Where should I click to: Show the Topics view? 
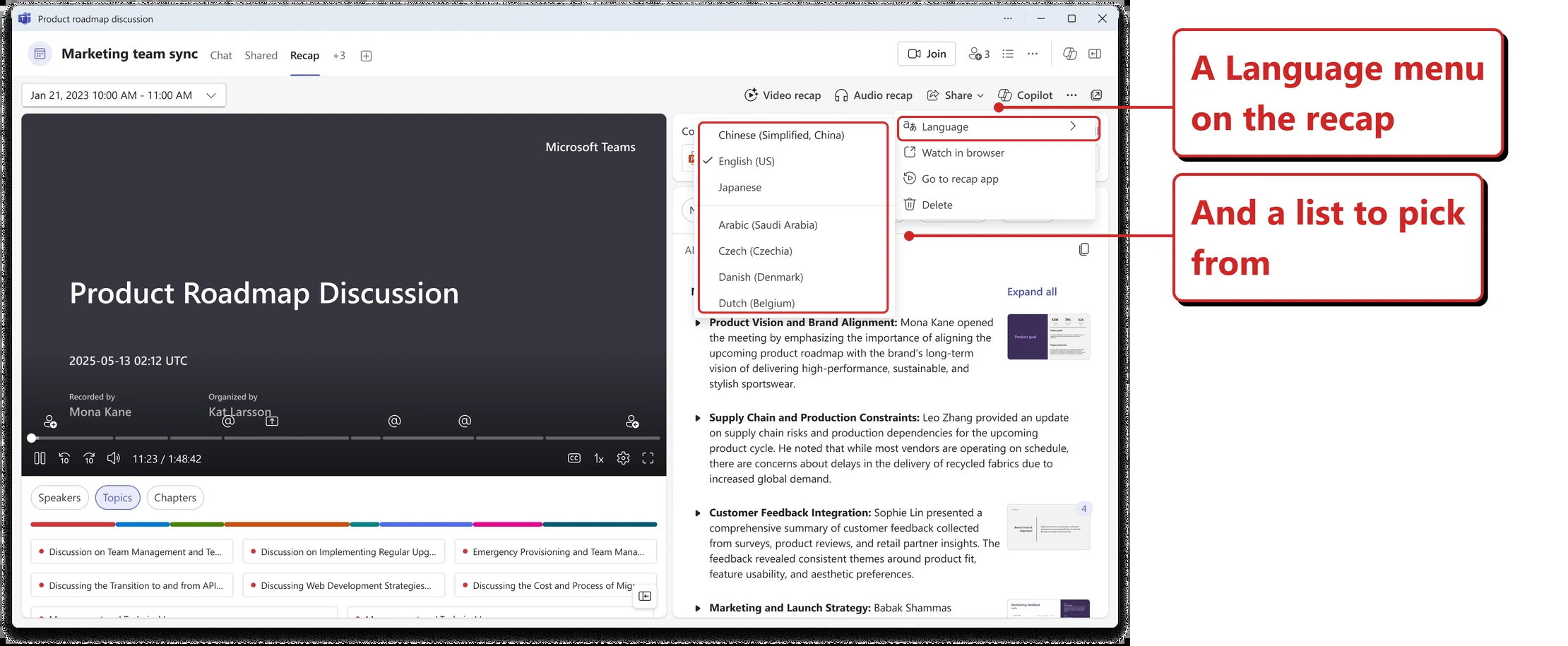coord(117,498)
